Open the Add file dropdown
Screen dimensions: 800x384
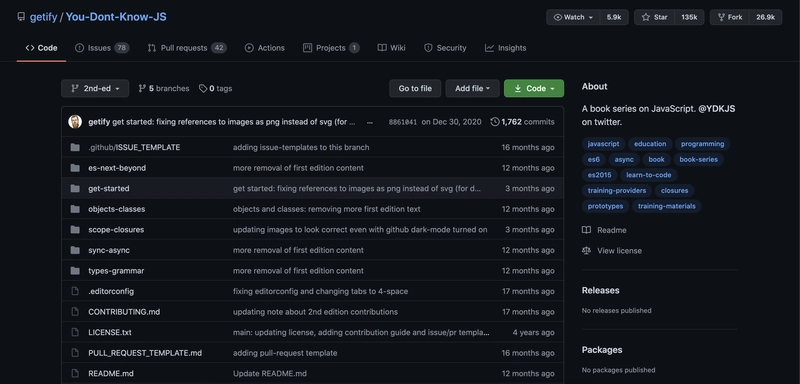point(472,88)
